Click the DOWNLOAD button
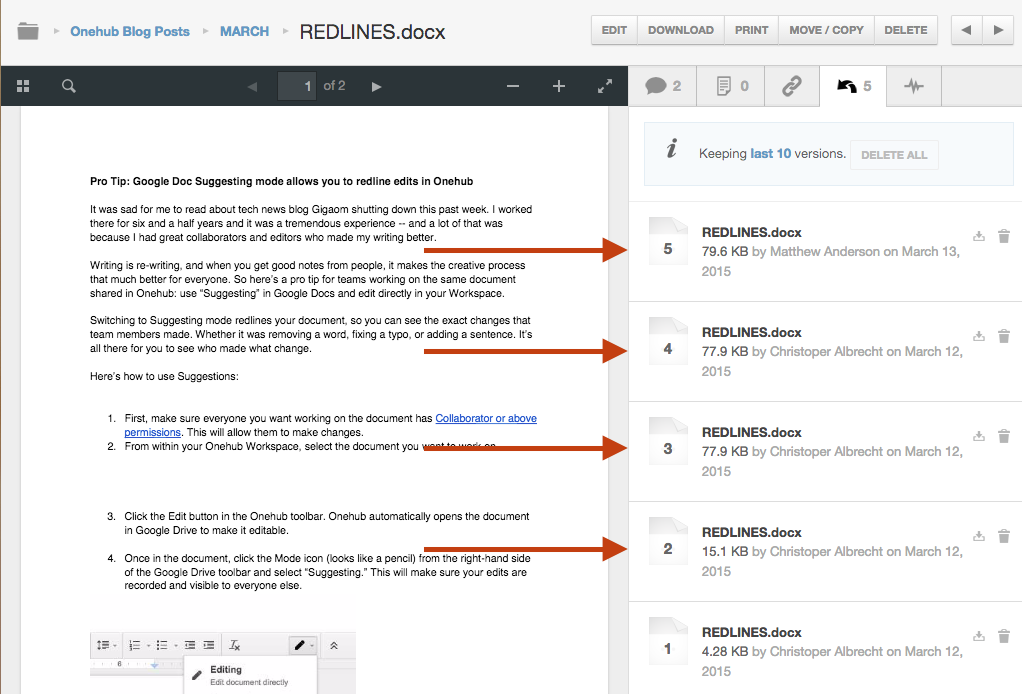Screen dimensions: 1022x694 680,30
